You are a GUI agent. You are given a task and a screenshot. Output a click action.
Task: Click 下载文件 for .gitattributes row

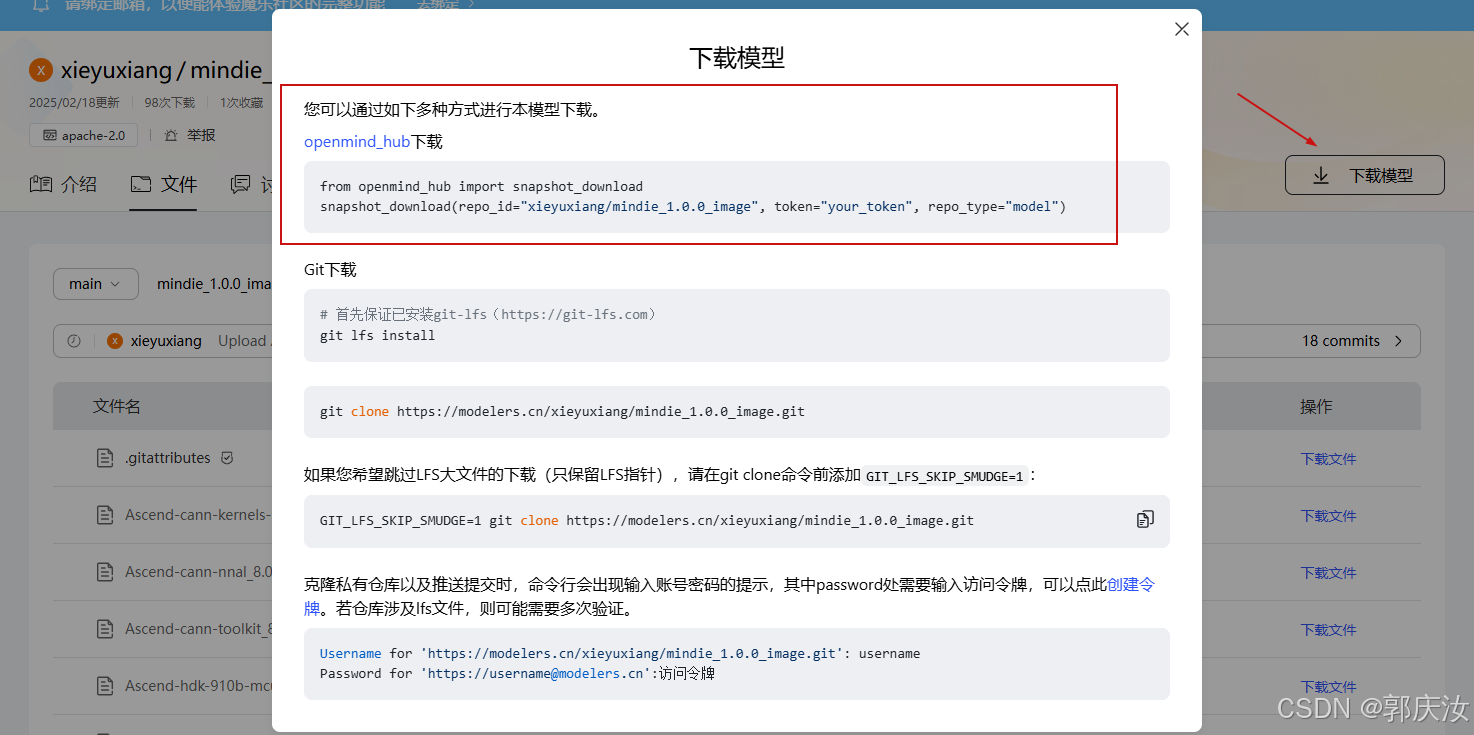[1328, 459]
